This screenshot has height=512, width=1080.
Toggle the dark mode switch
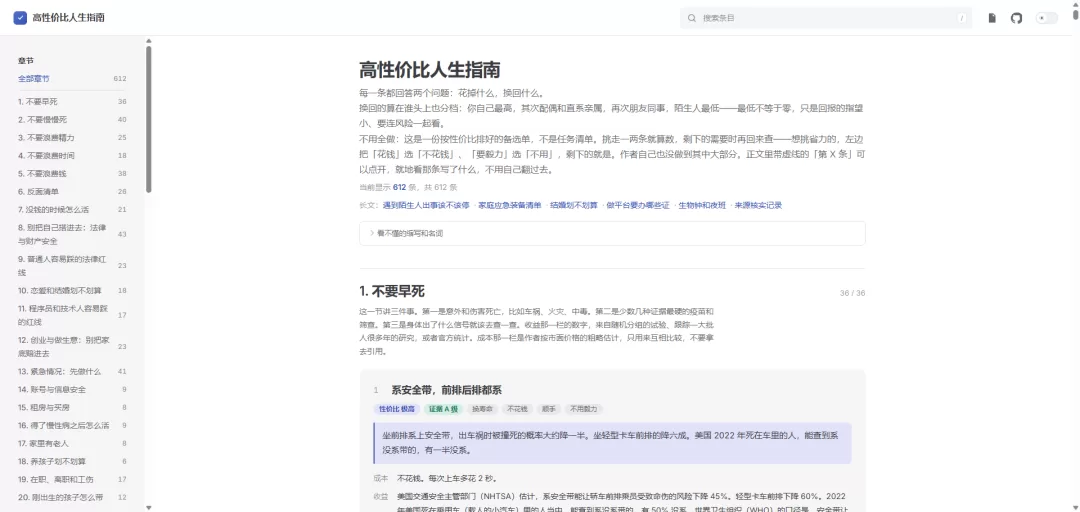(x=1046, y=18)
